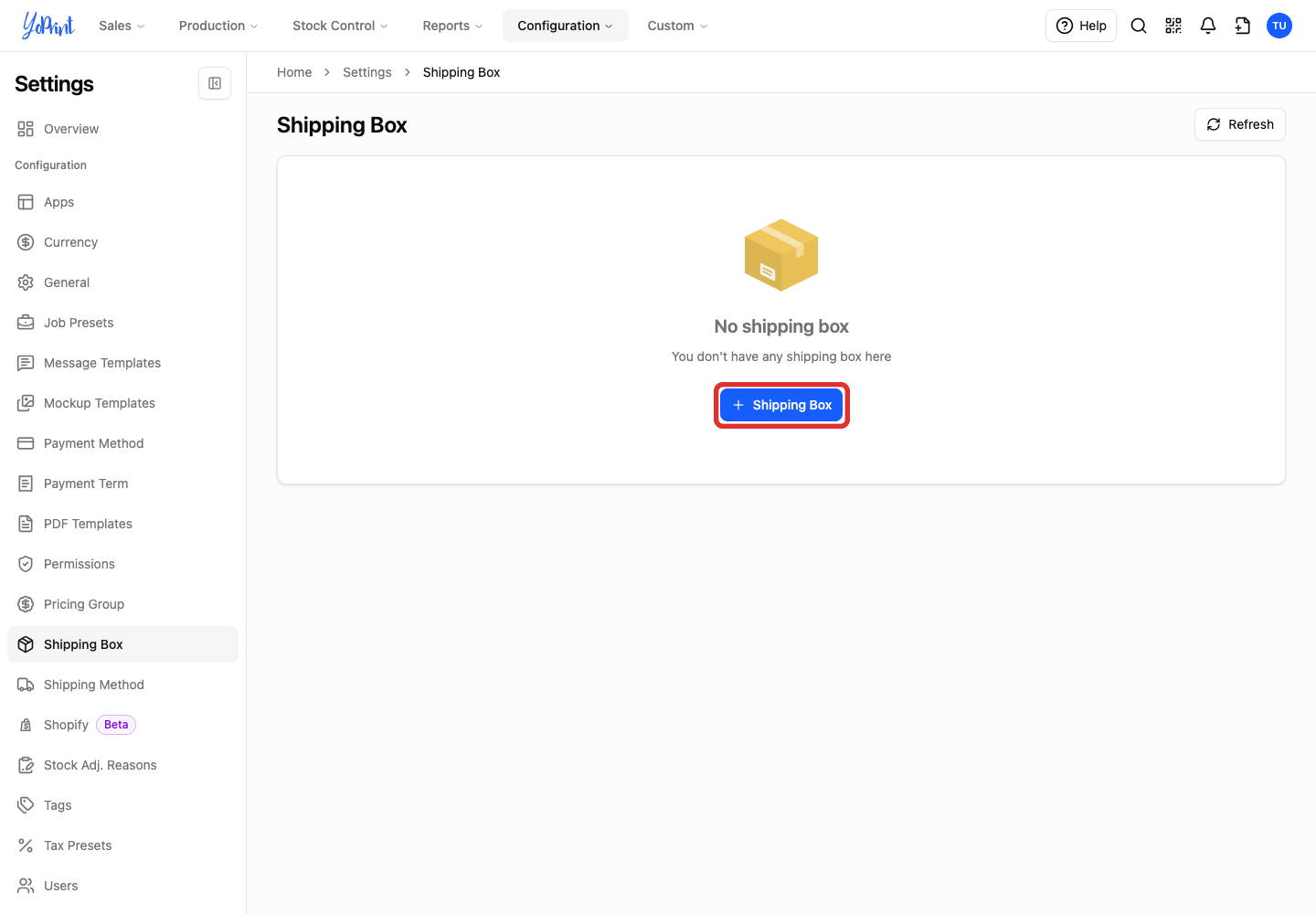The image size is (1316, 914).
Task: Expand the Configuration dropdown
Action: coord(565,26)
